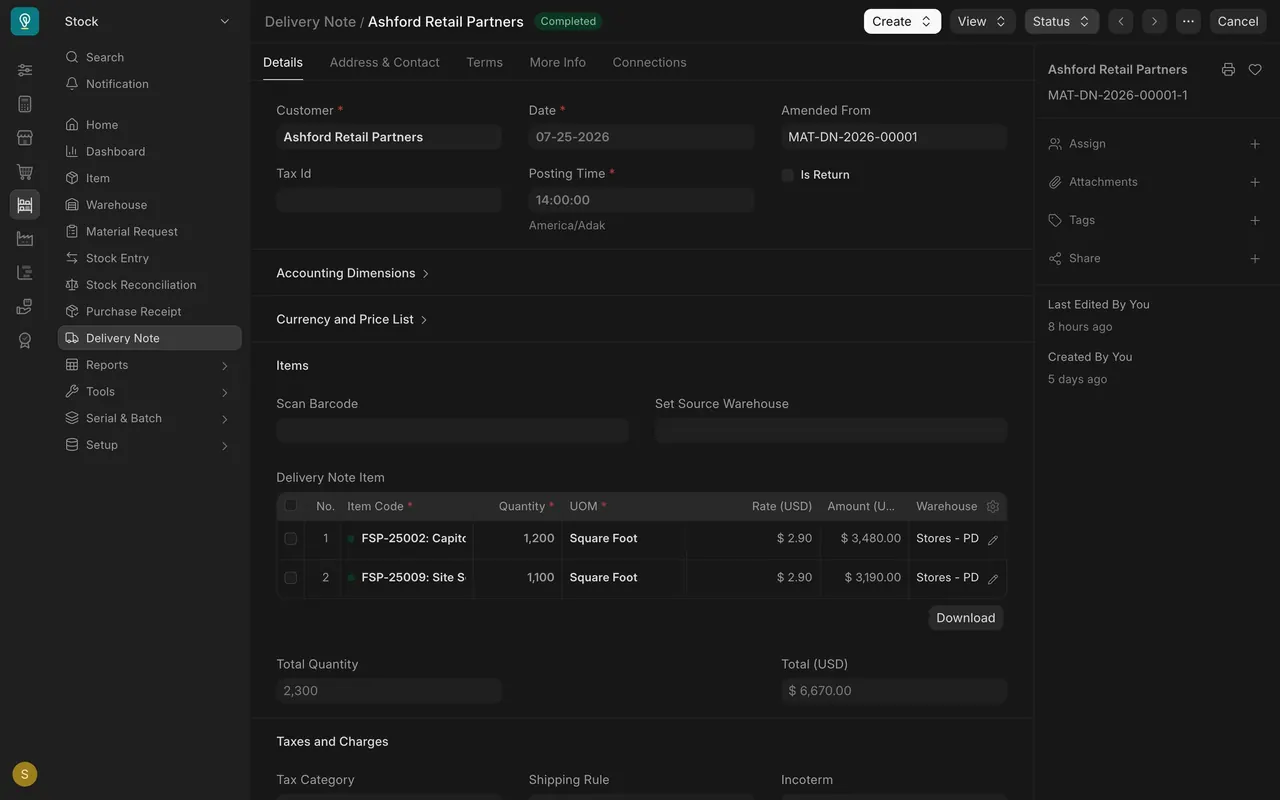Select the checkbox for item row 2
Image resolution: width=1280 pixels, height=800 pixels.
pos(291,578)
